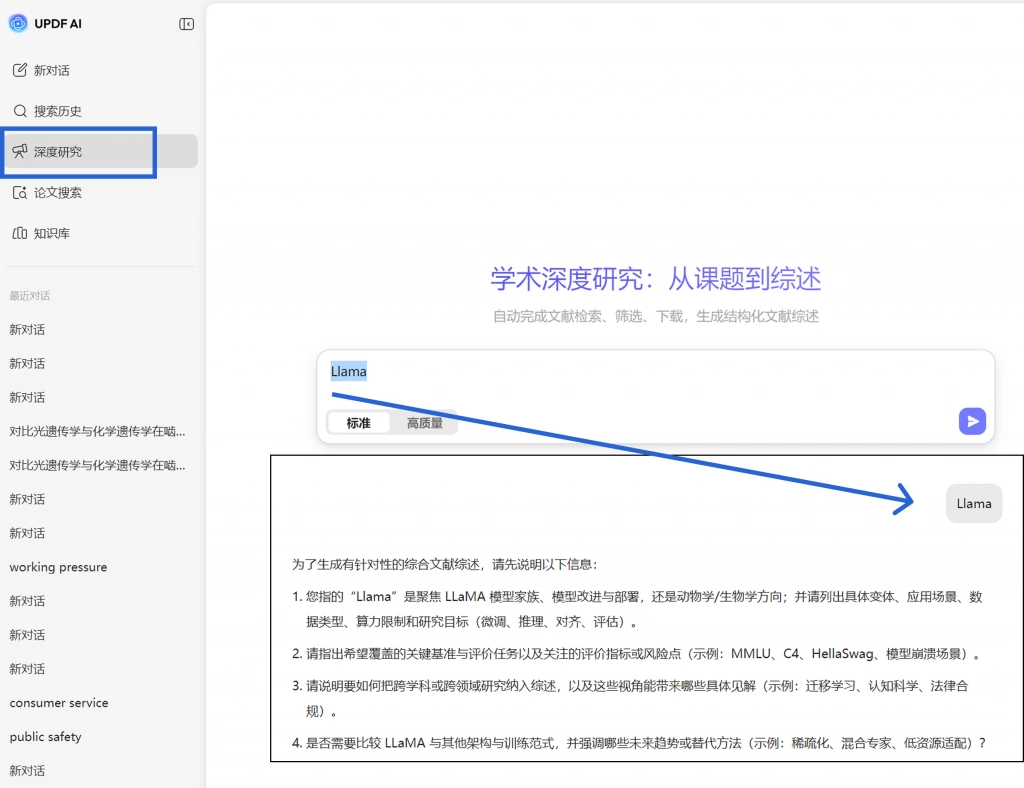Click question 1 about the LLaMA 模型家族
Image resolution: width=1024 pixels, height=788 pixels.
click(x=637, y=608)
